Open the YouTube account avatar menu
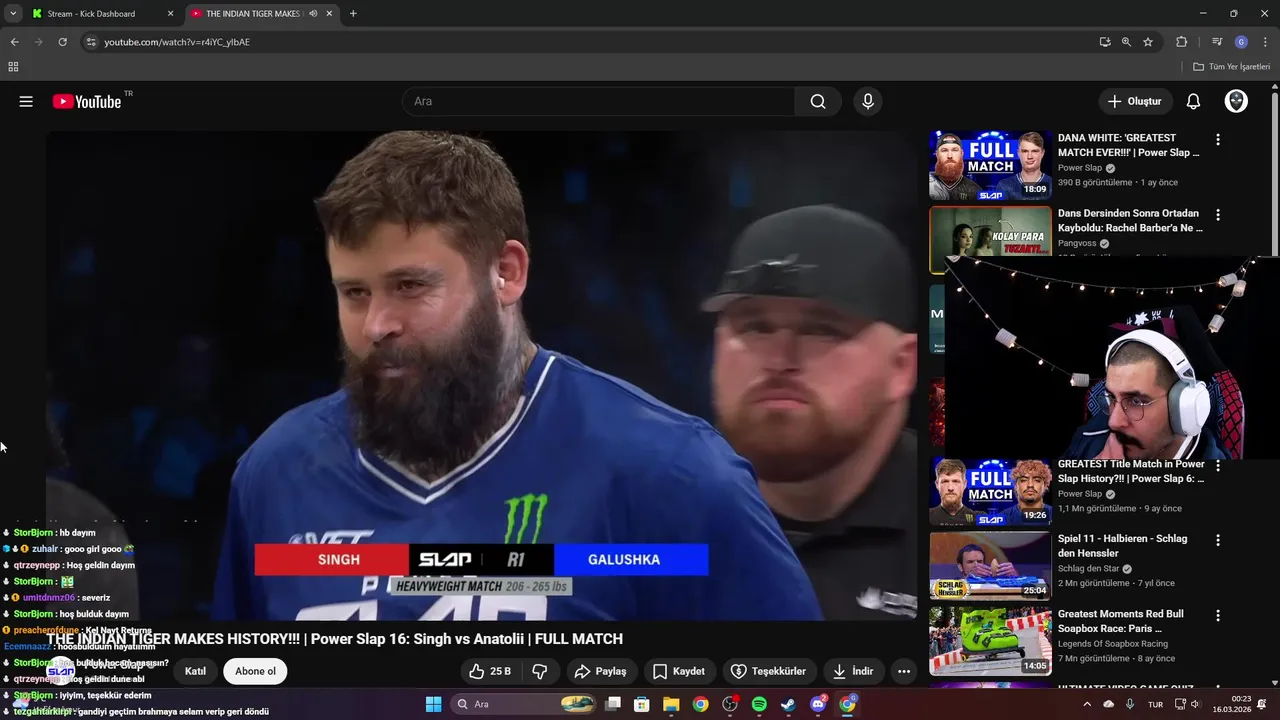Viewport: 1280px width, 720px height. [1236, 101]
